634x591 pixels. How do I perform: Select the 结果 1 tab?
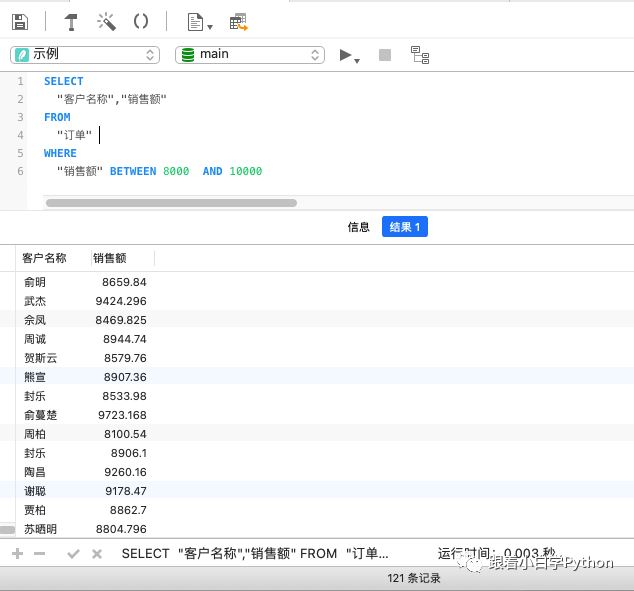coord(405,227)
